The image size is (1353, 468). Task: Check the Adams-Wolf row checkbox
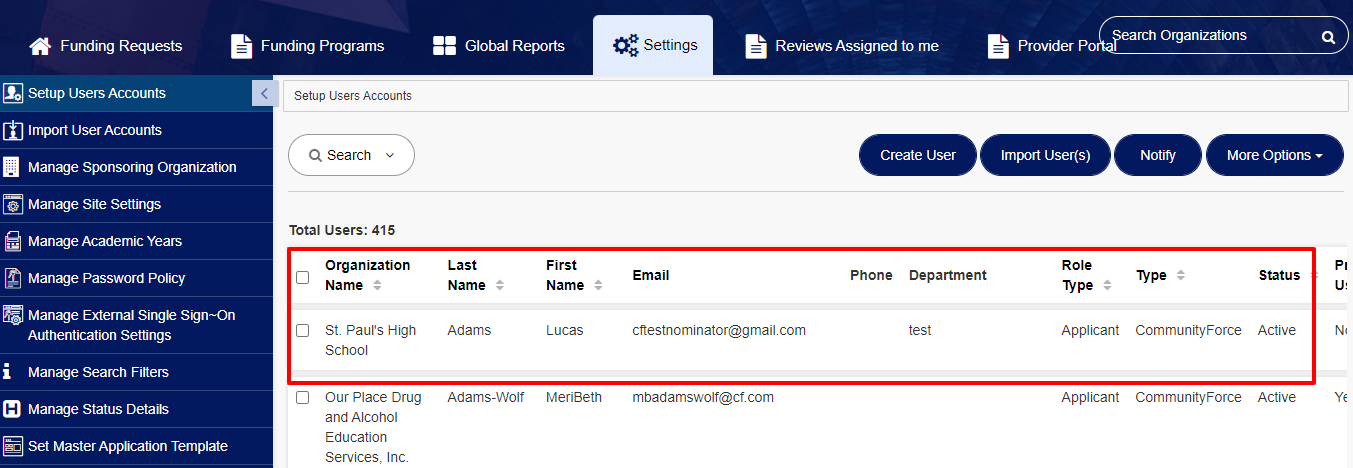[x=303, y=397]
